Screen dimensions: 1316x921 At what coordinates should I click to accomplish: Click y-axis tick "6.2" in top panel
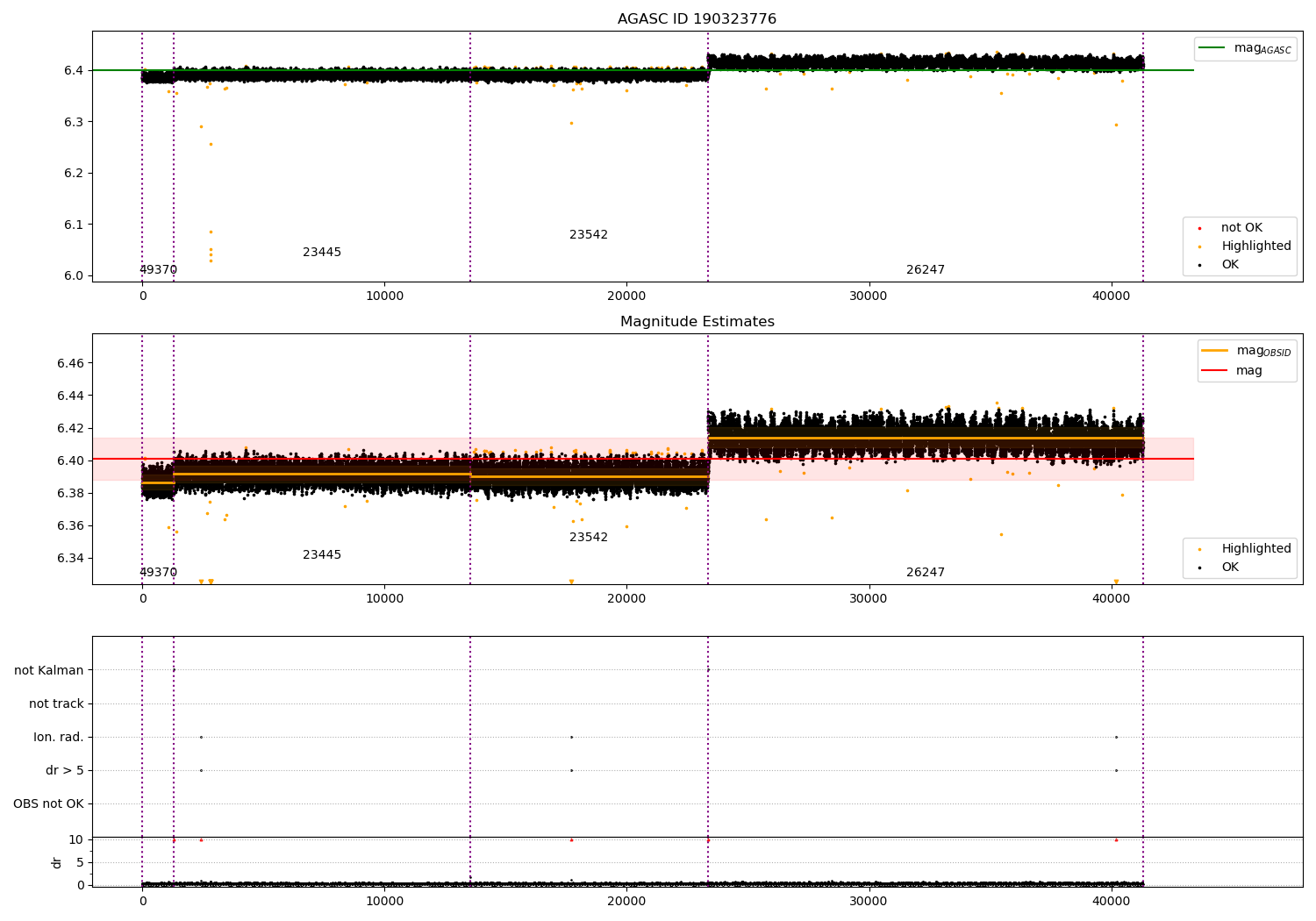click(x=74, y=173)
